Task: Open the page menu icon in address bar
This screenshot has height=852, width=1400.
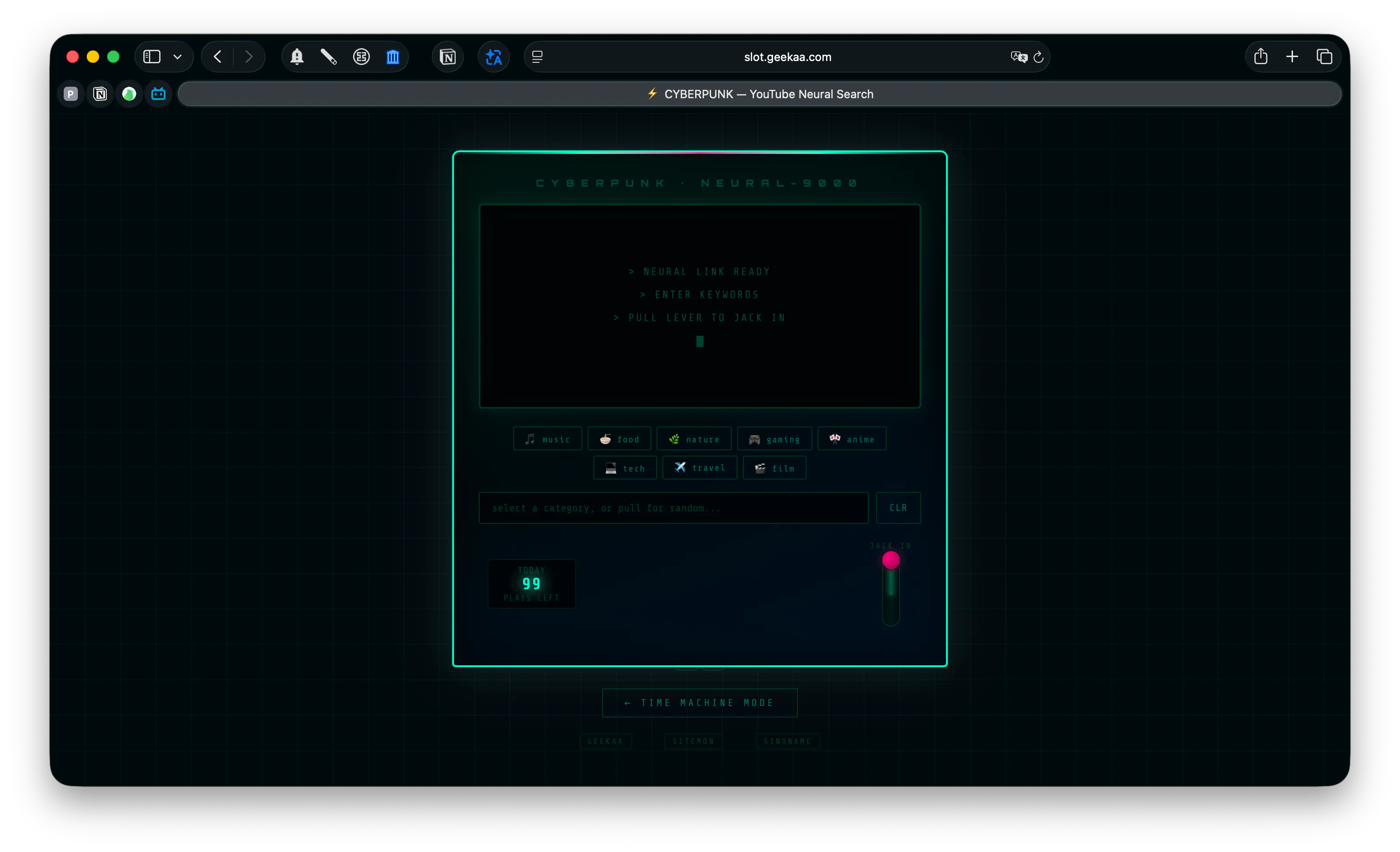Action: pos(537,57)
